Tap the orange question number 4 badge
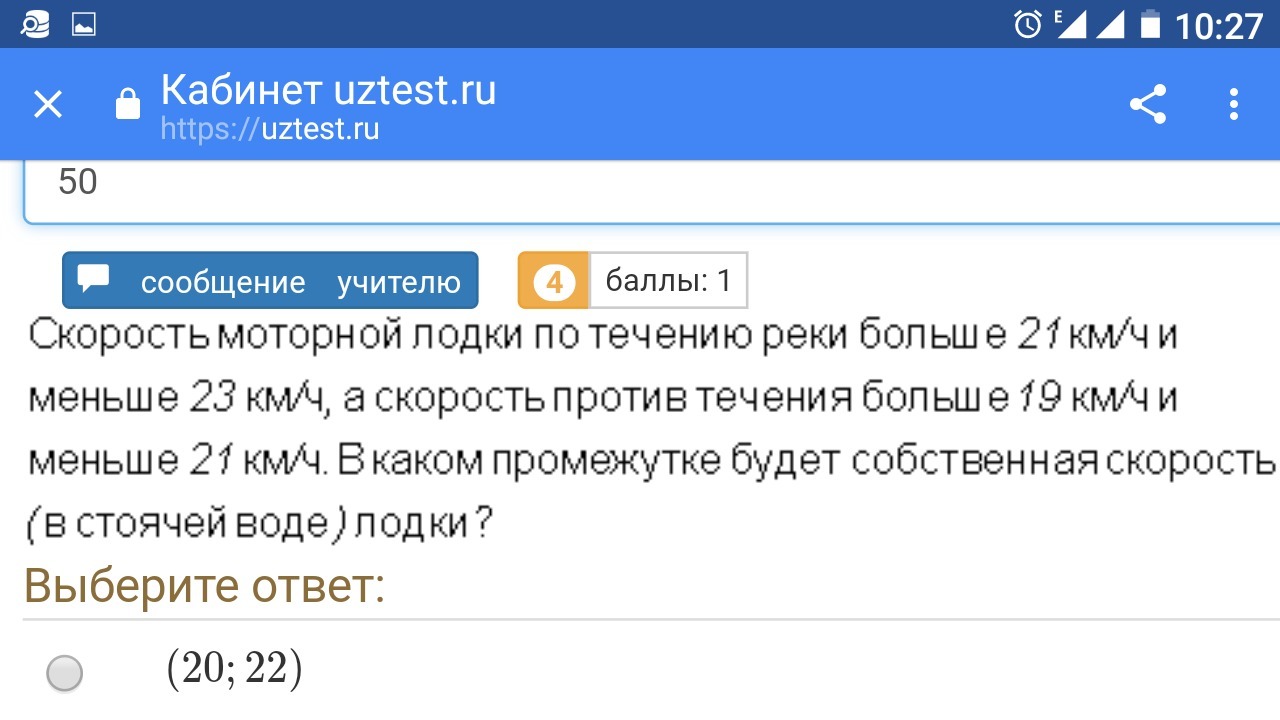Viewport: 1280px width, 720px height. [x=554, y=281]
